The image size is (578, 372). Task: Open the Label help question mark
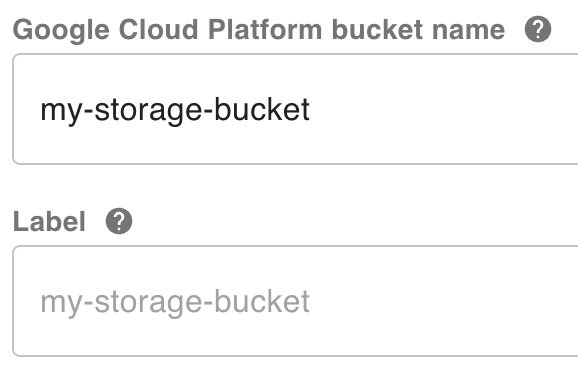point(119,221)
